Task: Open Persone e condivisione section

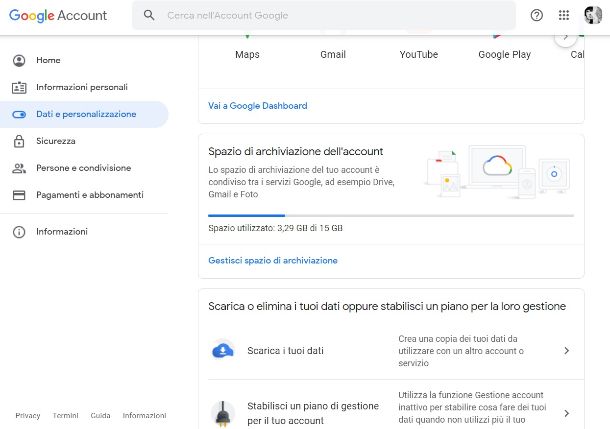Action: pos(84,168)
